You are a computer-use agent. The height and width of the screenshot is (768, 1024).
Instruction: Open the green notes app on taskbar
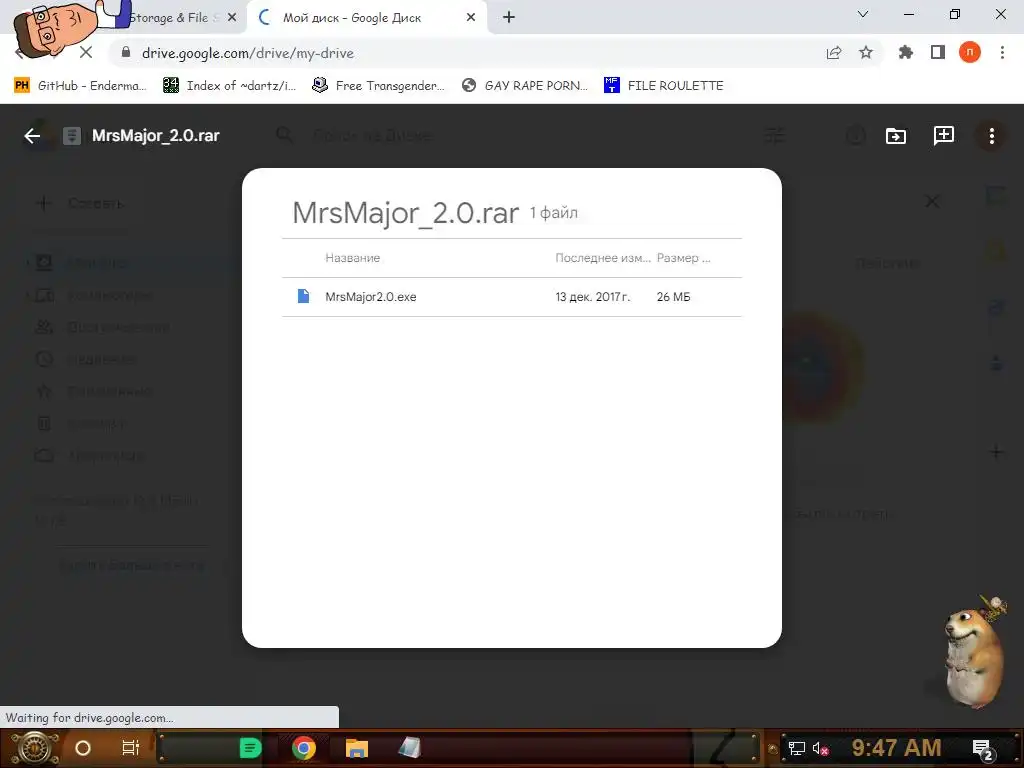[250, 748]
